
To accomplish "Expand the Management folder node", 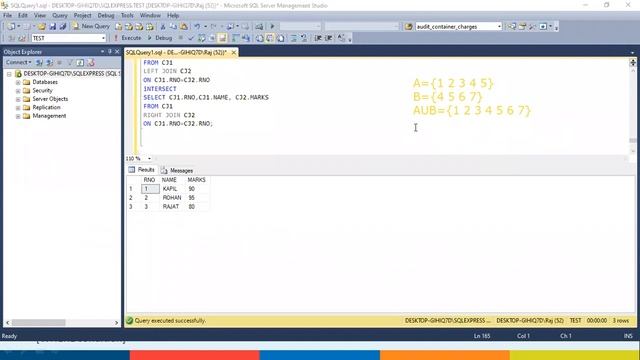I will click(18, 116).
